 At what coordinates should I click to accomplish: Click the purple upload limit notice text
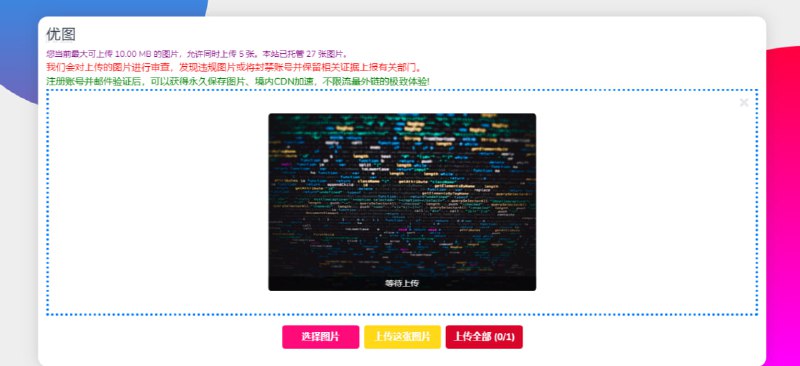[197, 54]
